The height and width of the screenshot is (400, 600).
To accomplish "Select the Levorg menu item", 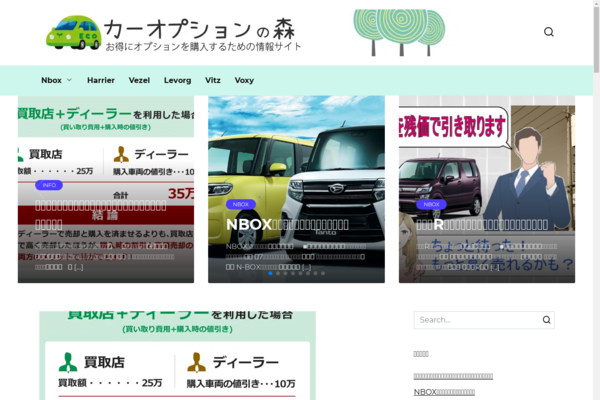I will 178,80.
